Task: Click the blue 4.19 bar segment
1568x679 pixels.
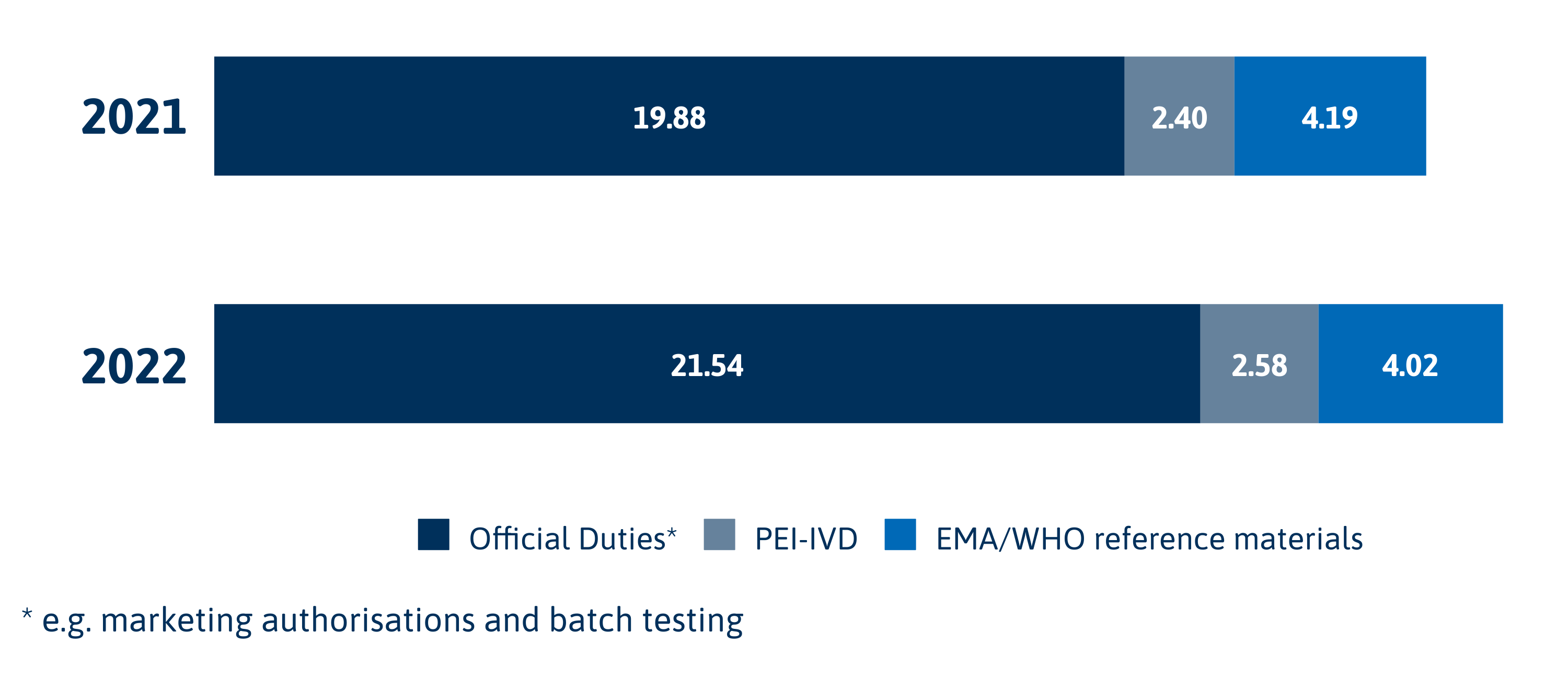Action: (1329, 117)
